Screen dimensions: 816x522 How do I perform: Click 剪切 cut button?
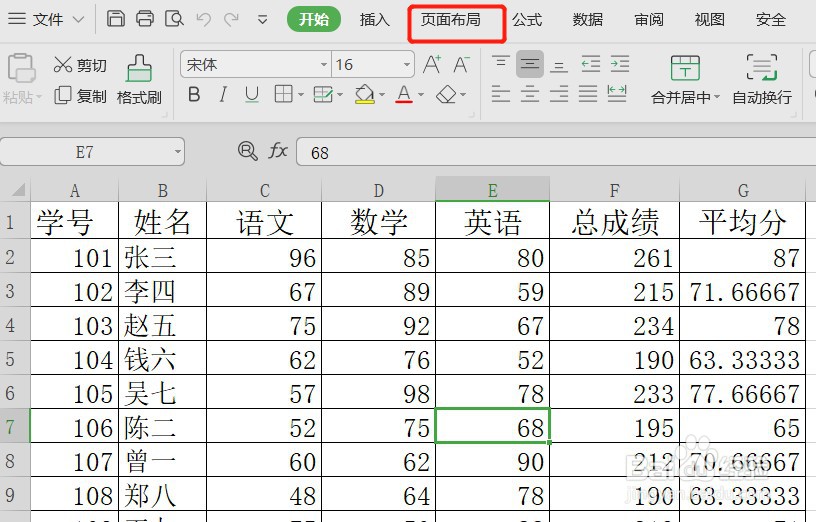click(80, 65)
